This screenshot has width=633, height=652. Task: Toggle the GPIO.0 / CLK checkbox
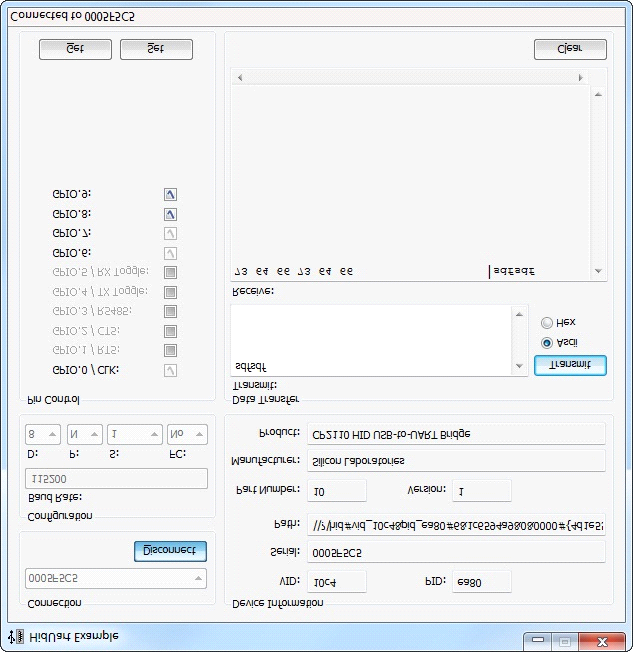(170, 370)
